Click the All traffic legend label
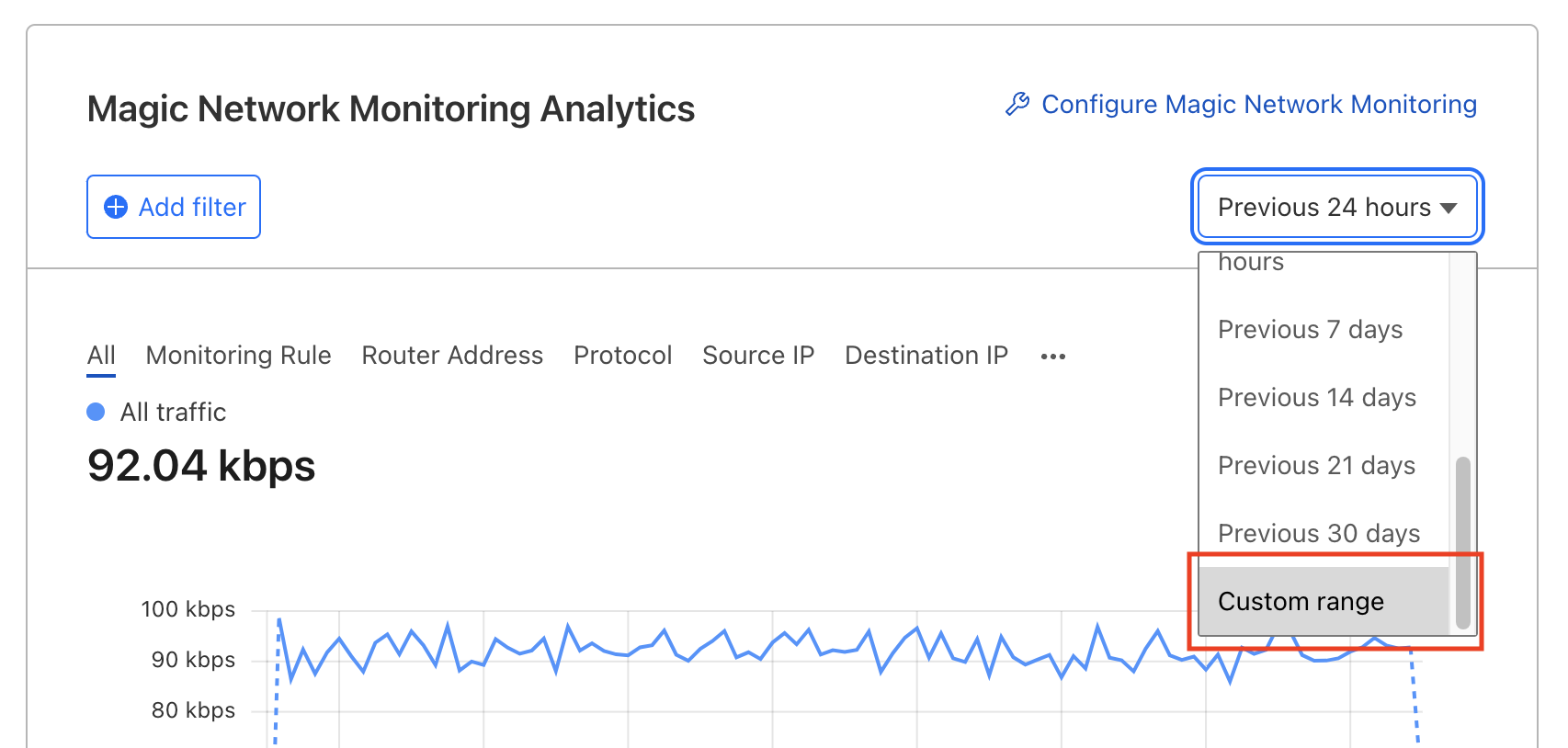The height and width of the screenshot is (748, 1568). [x=173, y=412]
